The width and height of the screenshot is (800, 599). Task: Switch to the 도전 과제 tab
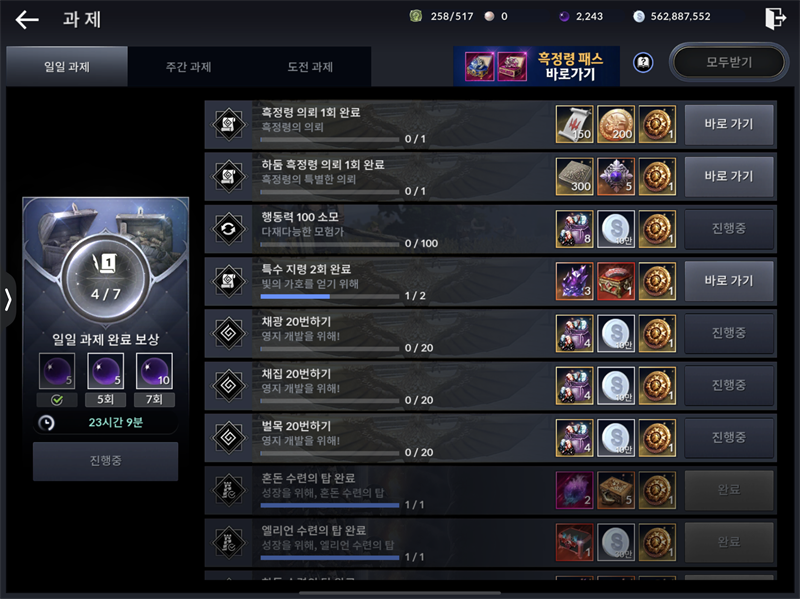310,67
